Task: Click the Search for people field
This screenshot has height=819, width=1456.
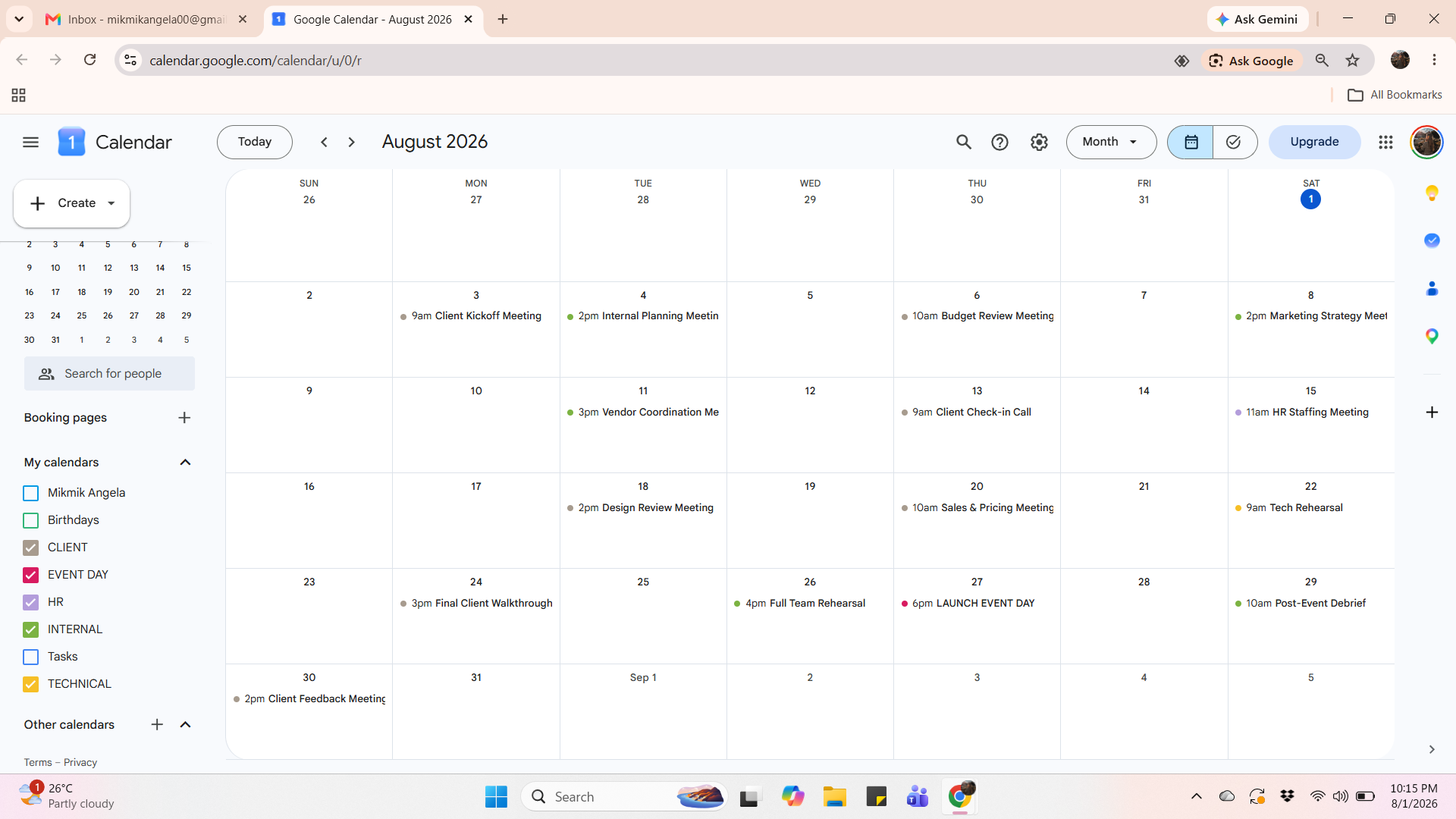Action: click(x=109, y=374)
